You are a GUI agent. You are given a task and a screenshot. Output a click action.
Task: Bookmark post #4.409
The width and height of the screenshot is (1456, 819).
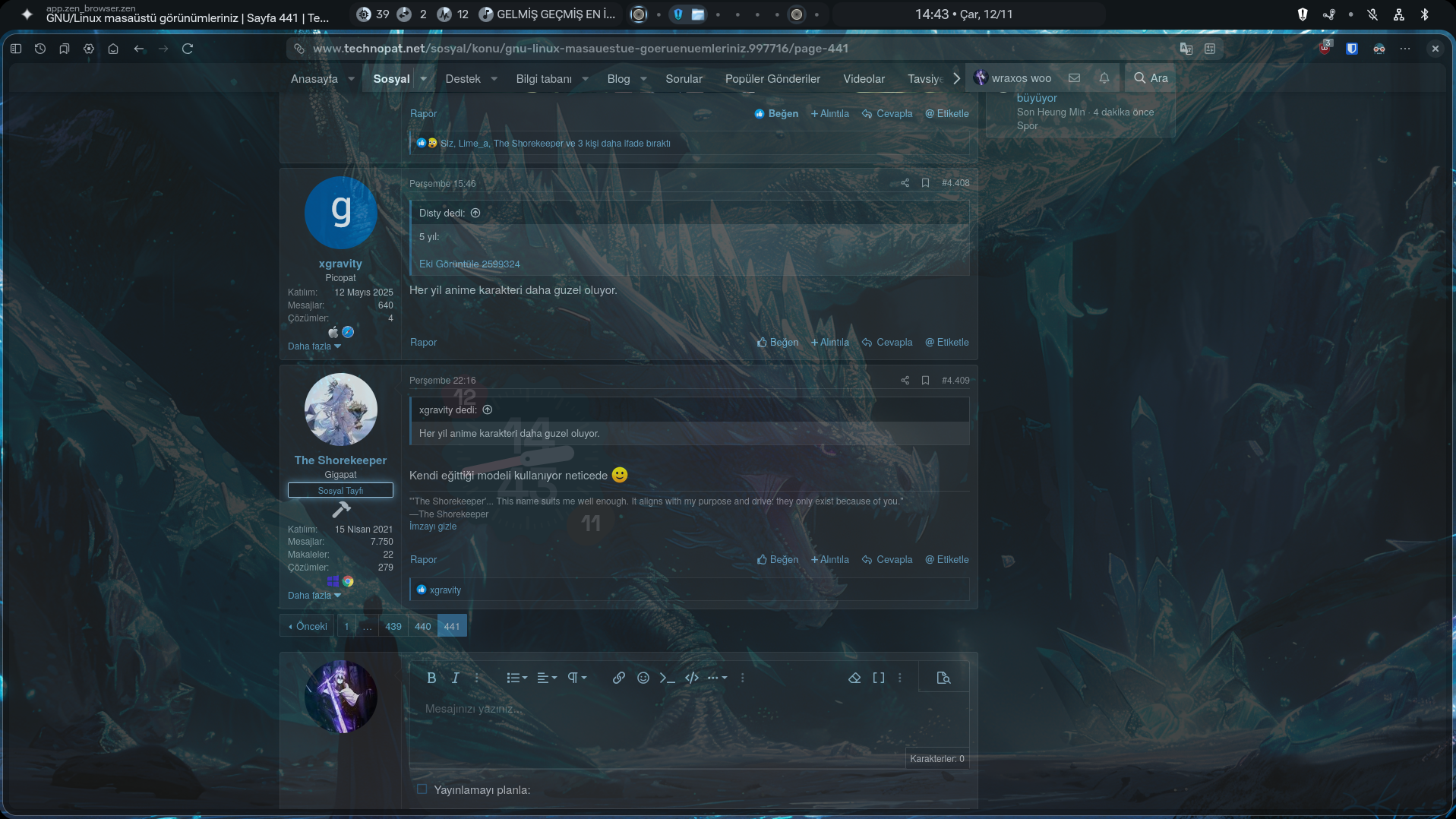(925, 381)
